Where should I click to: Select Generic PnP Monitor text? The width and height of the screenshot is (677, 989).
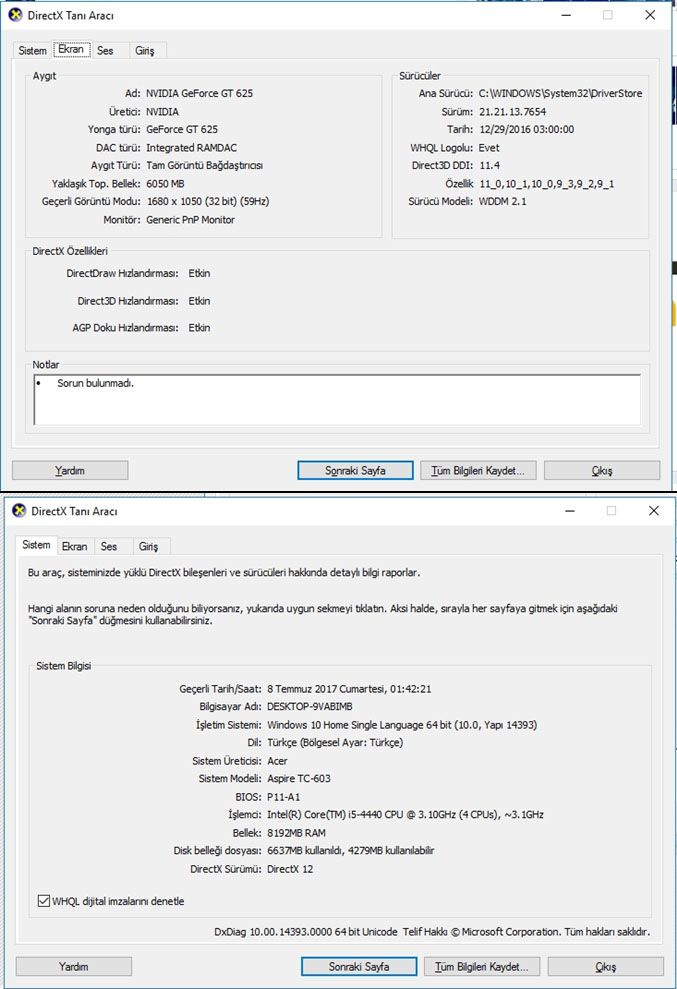pos(191,219)
